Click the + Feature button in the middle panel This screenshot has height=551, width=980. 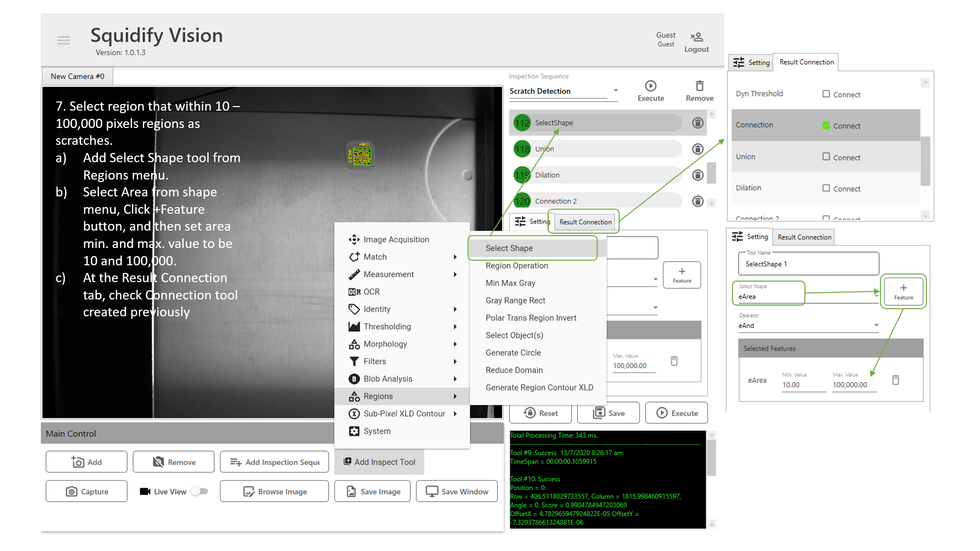[682, 275]
